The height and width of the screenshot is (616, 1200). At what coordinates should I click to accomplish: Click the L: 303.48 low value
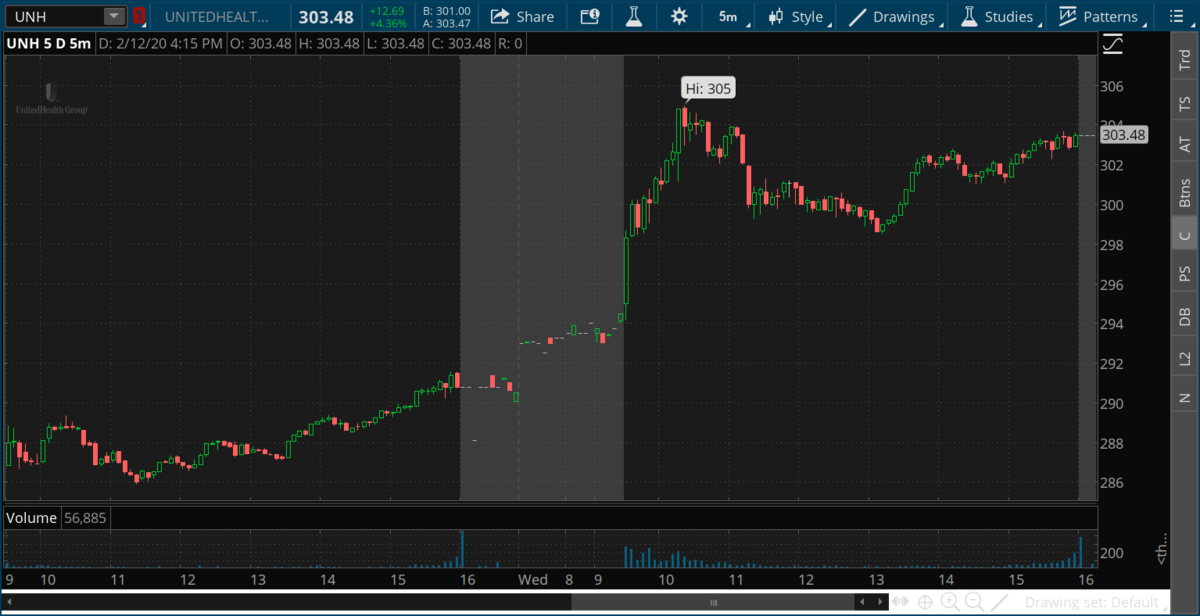coord(397,44)
